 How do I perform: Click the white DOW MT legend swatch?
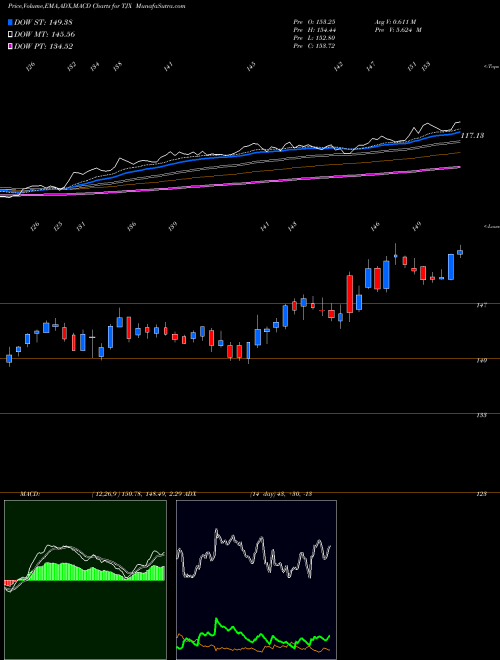click(10, 35)
